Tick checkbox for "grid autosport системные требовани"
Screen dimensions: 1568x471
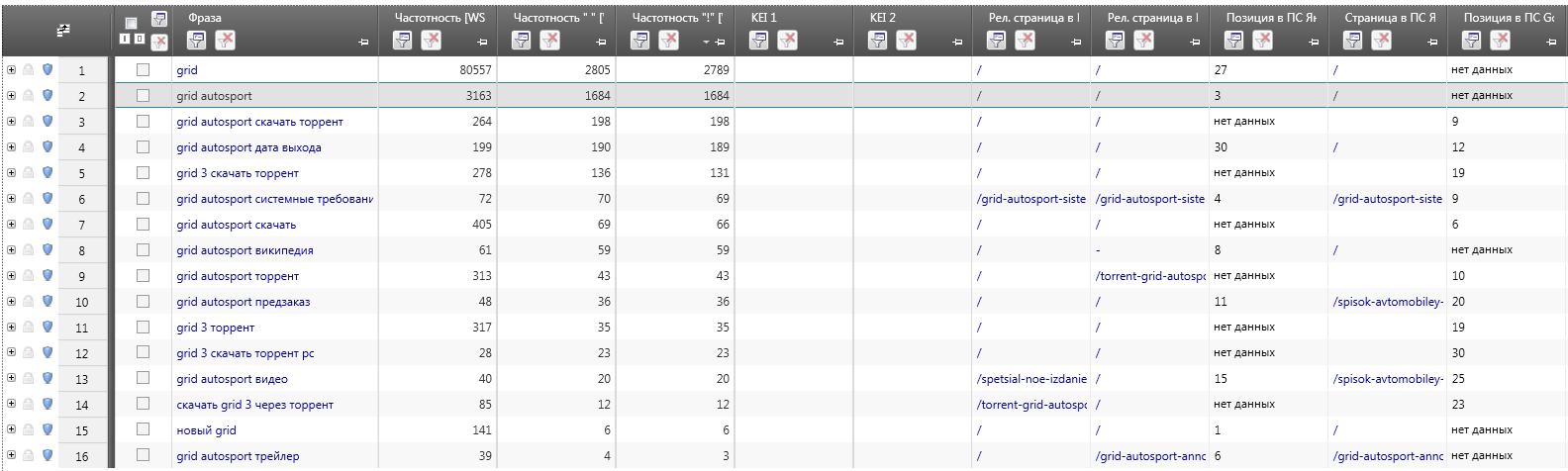[x=143, y=198]
